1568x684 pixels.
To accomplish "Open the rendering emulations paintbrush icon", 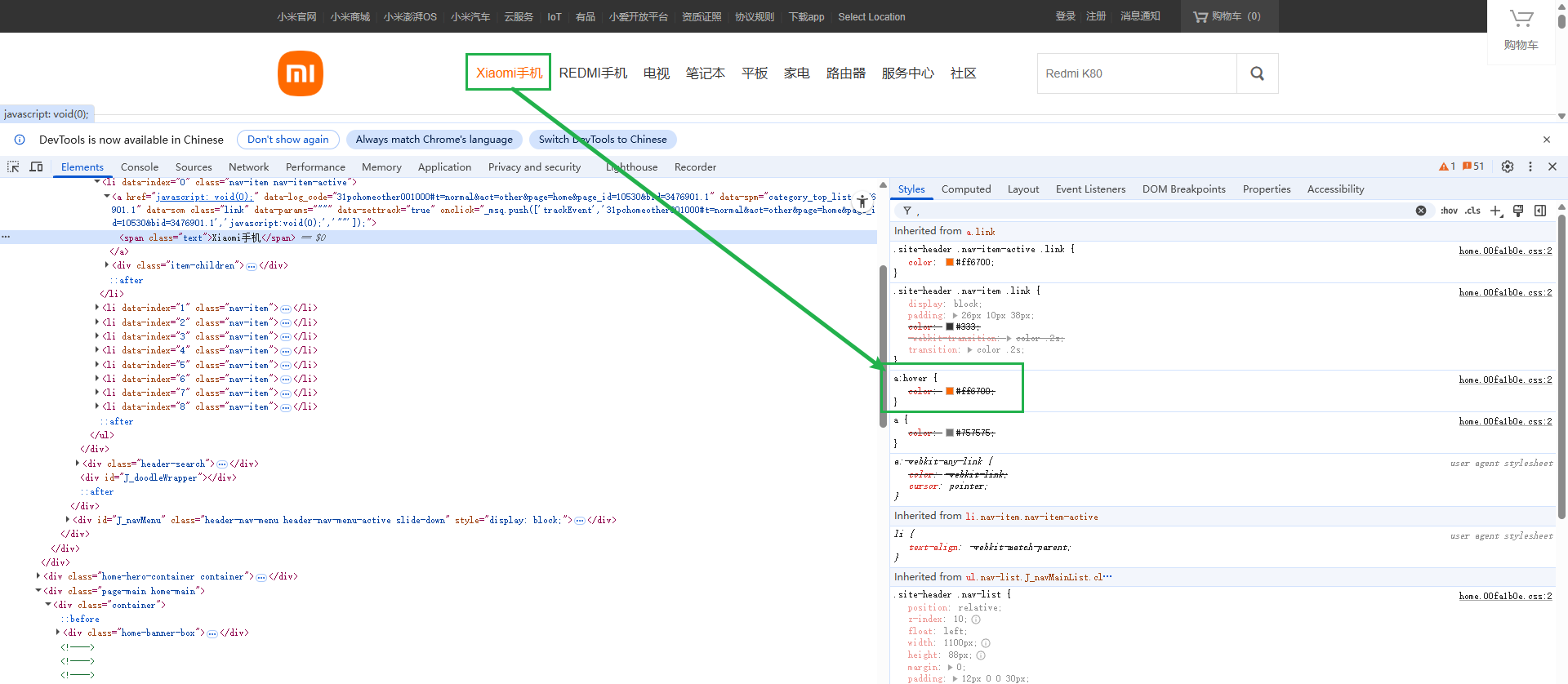I will 1518,211.
